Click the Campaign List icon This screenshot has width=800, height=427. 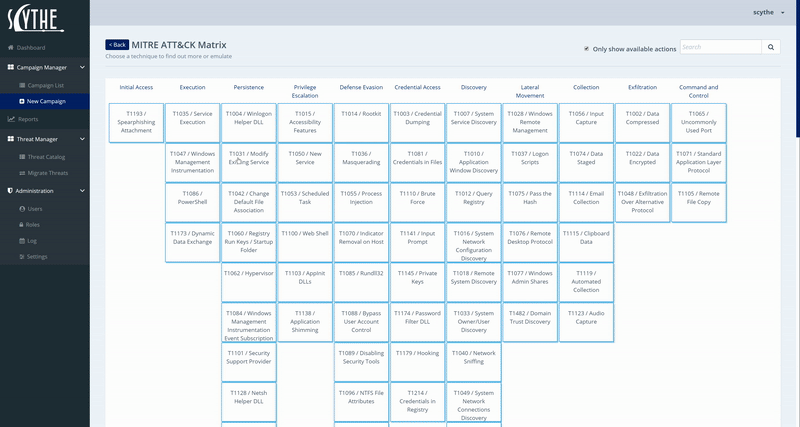[x=22, y=86]
